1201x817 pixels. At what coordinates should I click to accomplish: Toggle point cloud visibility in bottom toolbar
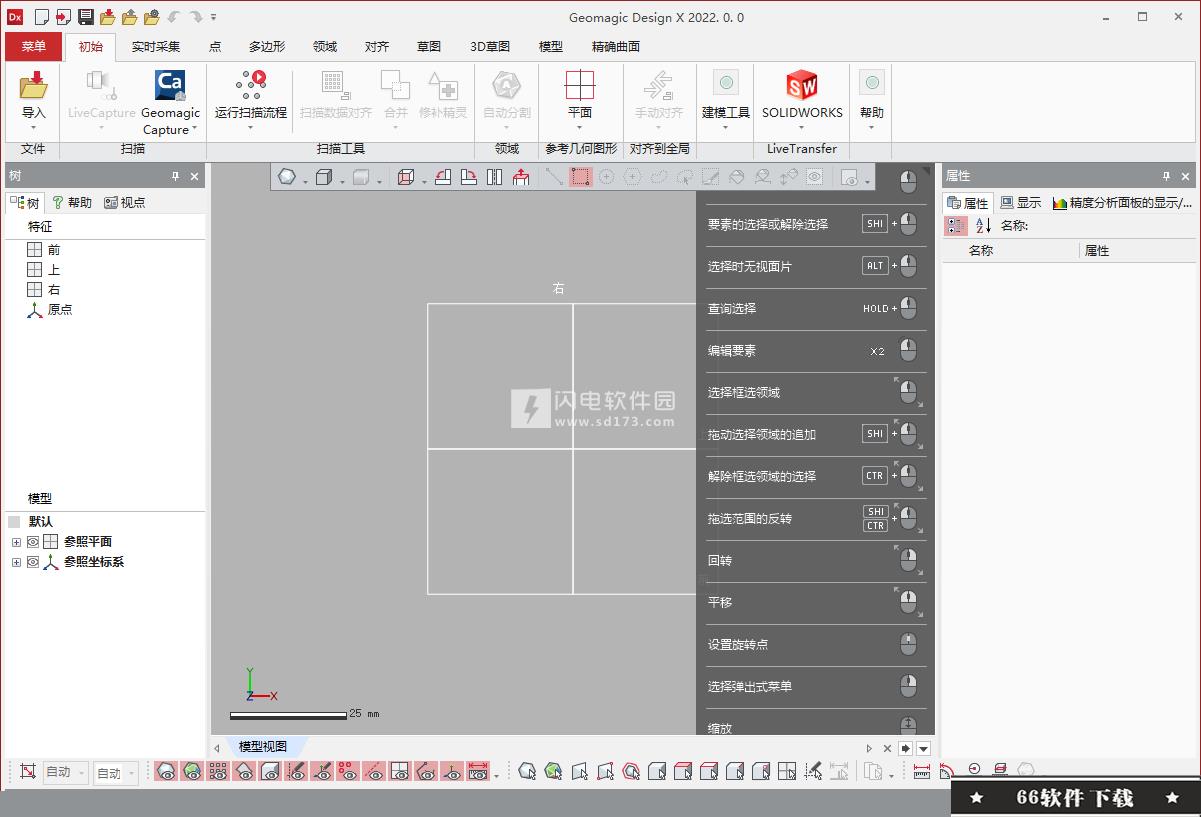click(x=218, y=771)
